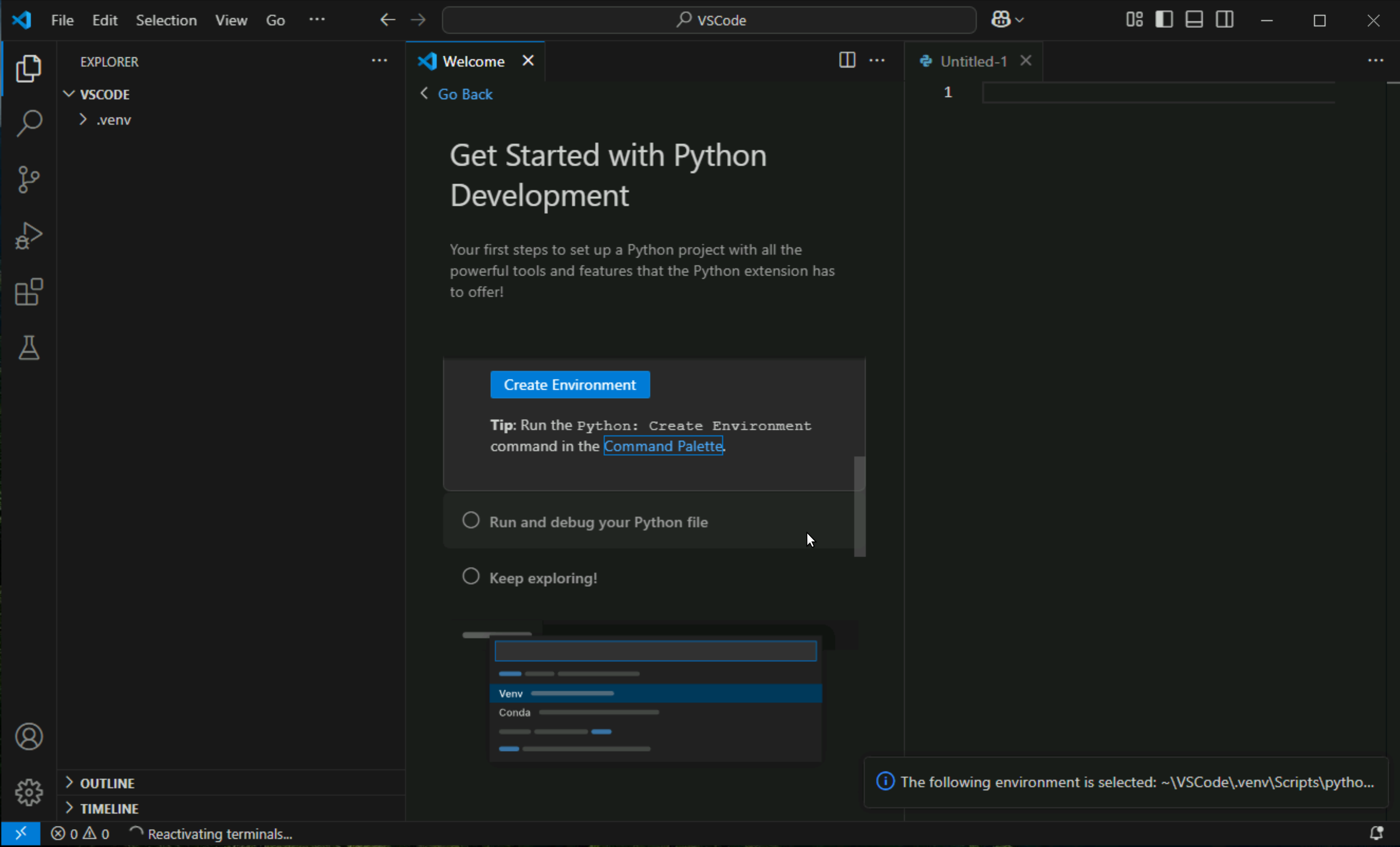The height and width of the screenshot is (847, 1400).
Task: Click the Accounts profile icon
Action: [x=28, y=737]
